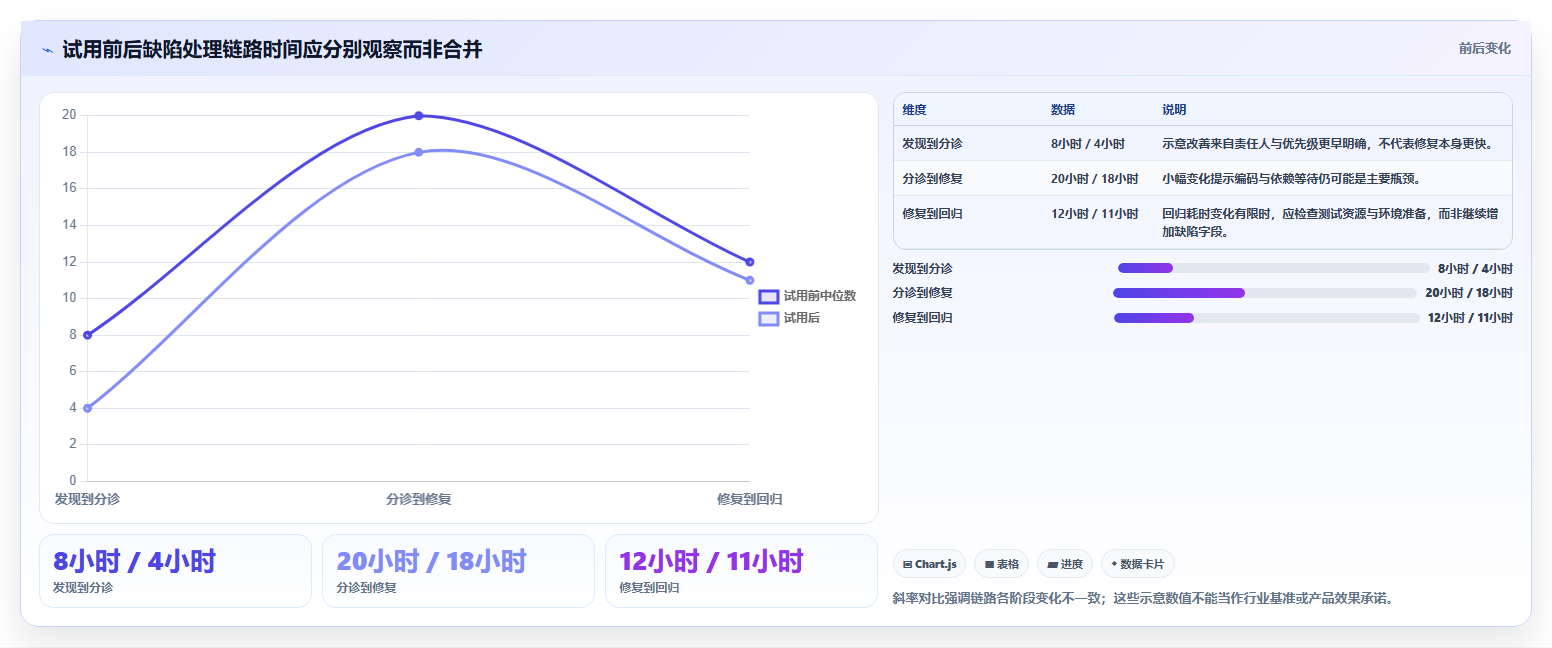Screen dimensions: 1552x648
Task: Click the 修复到回归 progress bar
Action: pos(1267,318)
